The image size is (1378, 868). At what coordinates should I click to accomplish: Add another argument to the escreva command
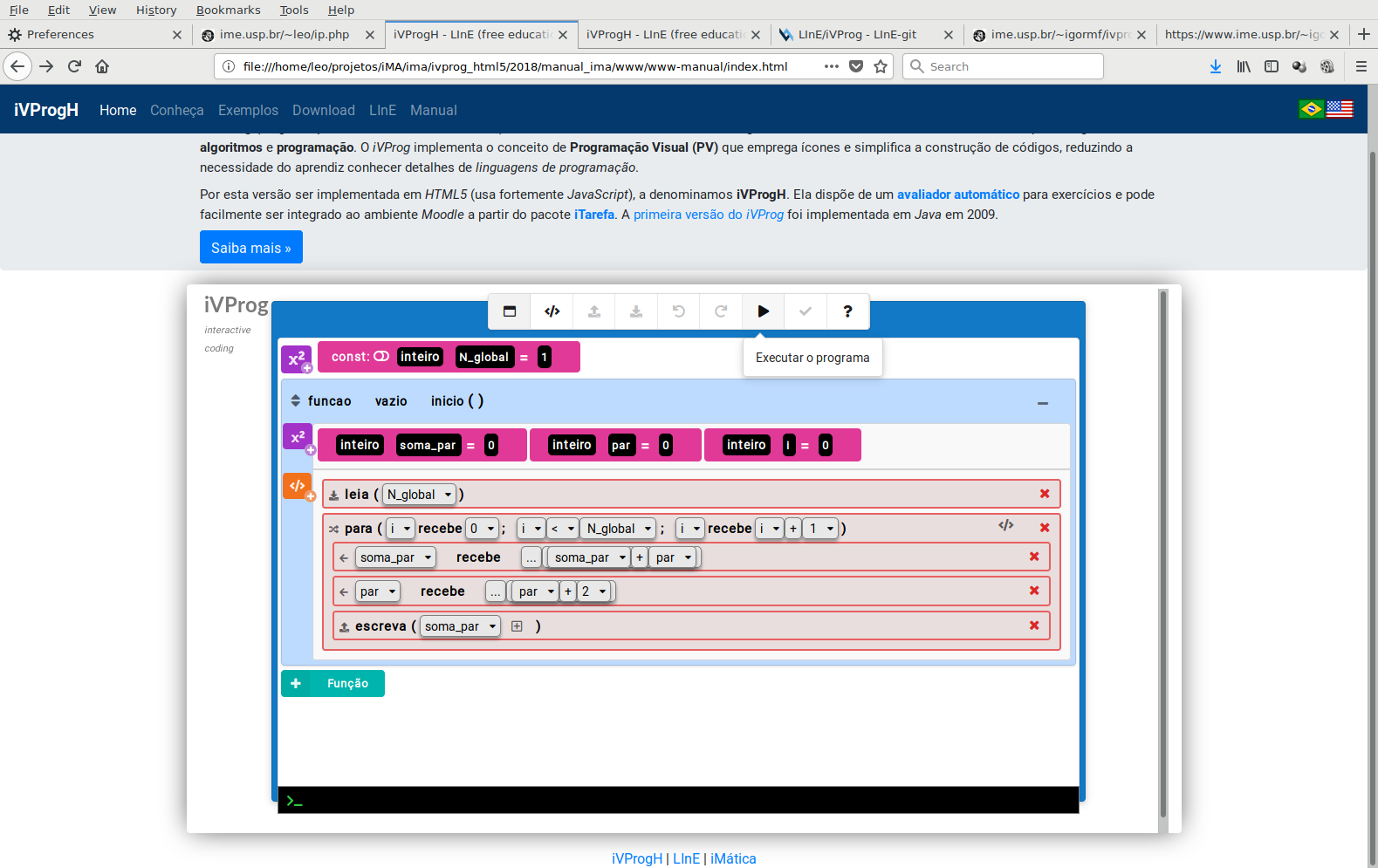[x=517, y=626]
